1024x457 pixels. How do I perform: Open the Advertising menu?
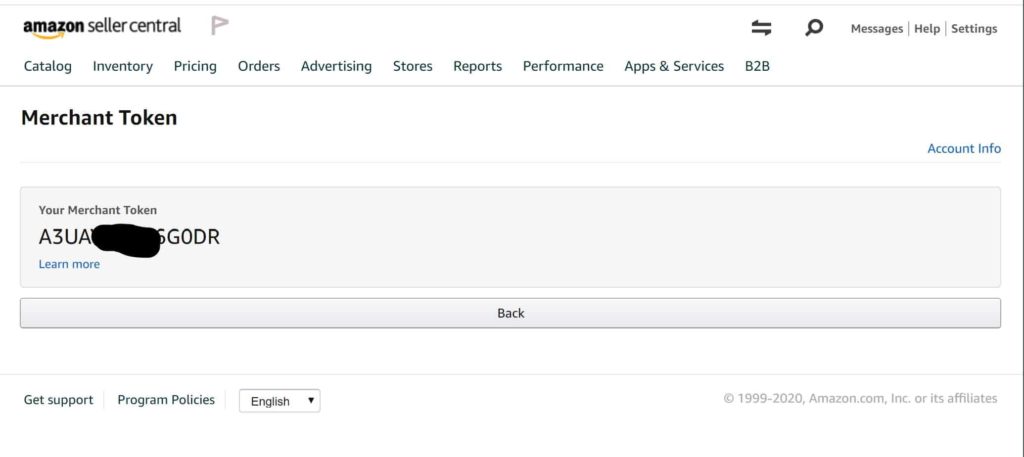pyautogui.click(x=336, y=66)
